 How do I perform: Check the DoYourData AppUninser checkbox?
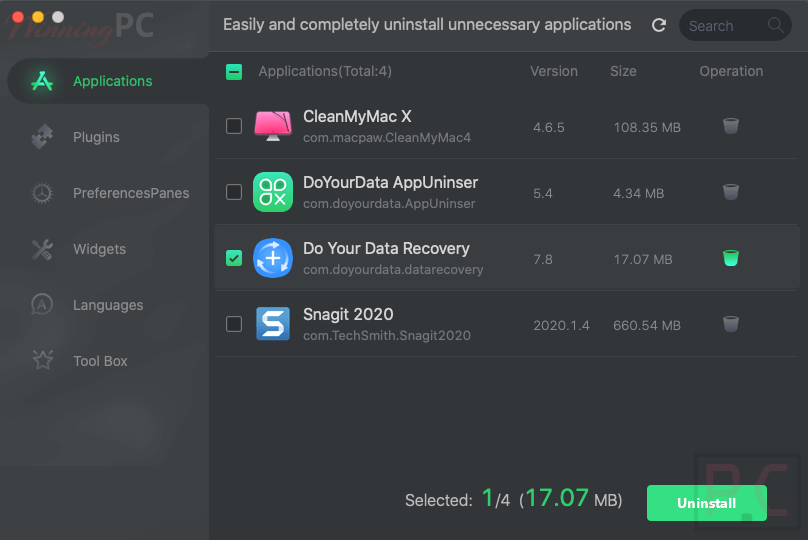[x=234, y=192]
